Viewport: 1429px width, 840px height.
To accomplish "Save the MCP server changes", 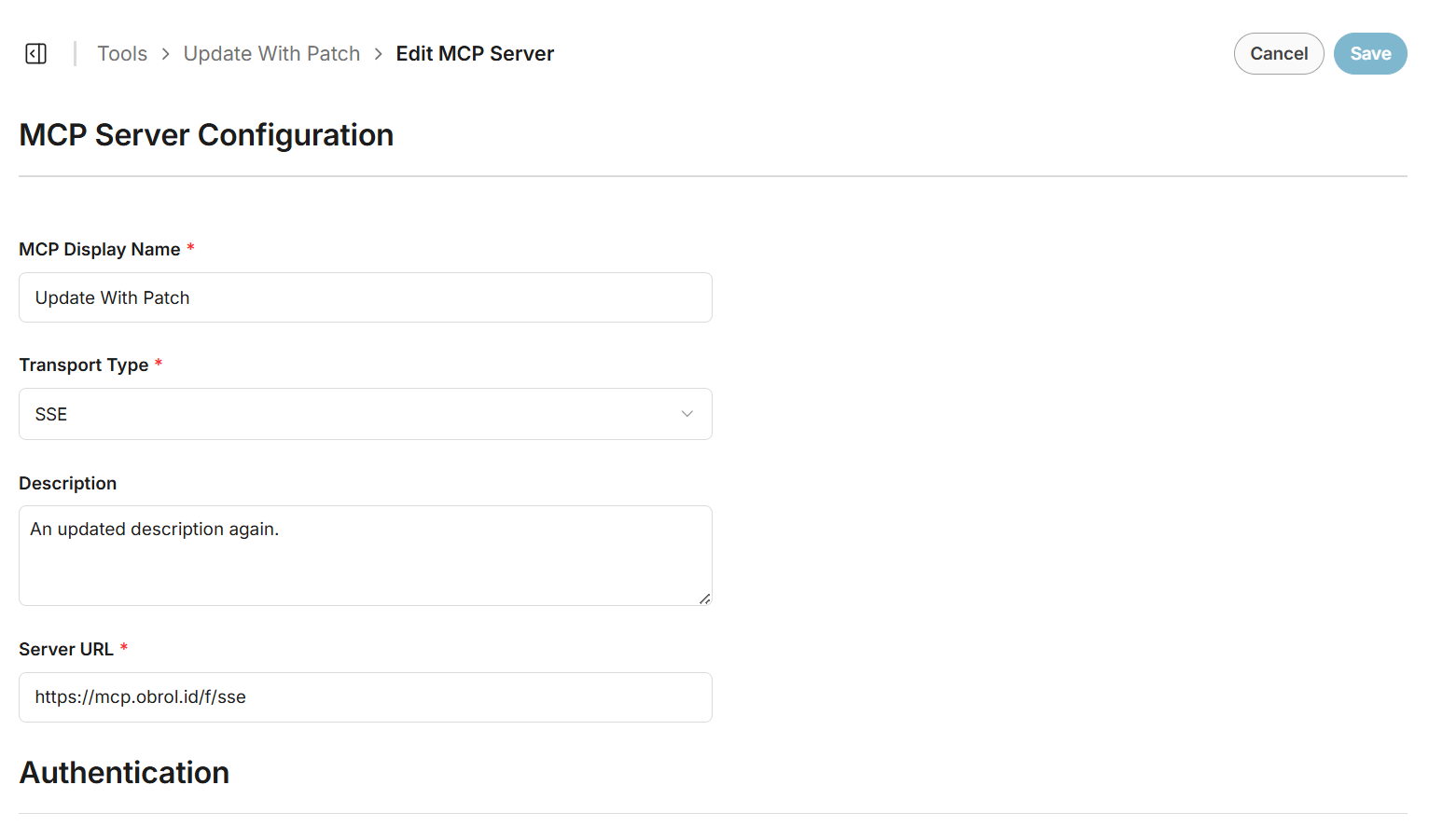I will tap(1369, 54).
